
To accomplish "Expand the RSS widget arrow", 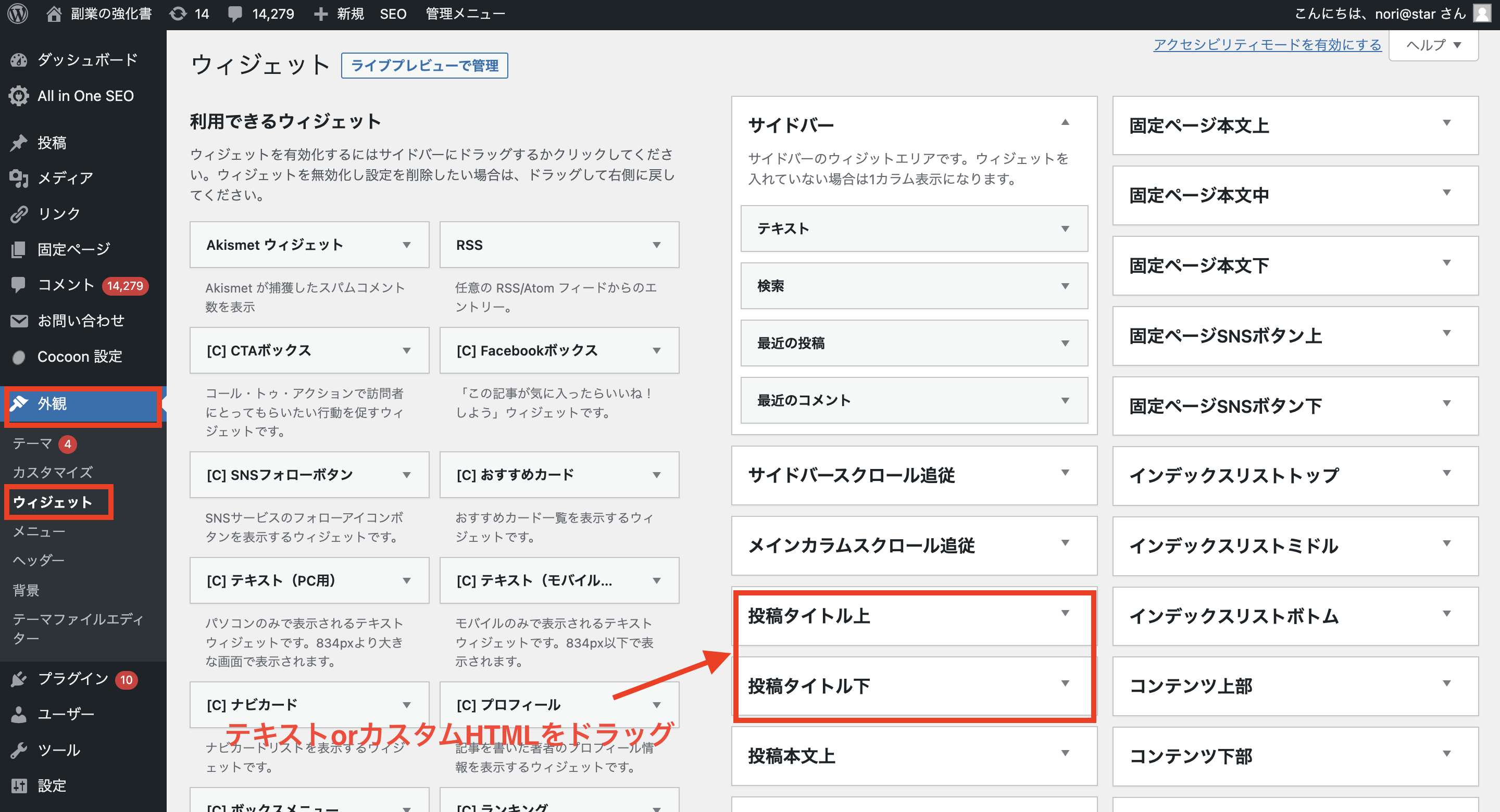I will [656, 245].
